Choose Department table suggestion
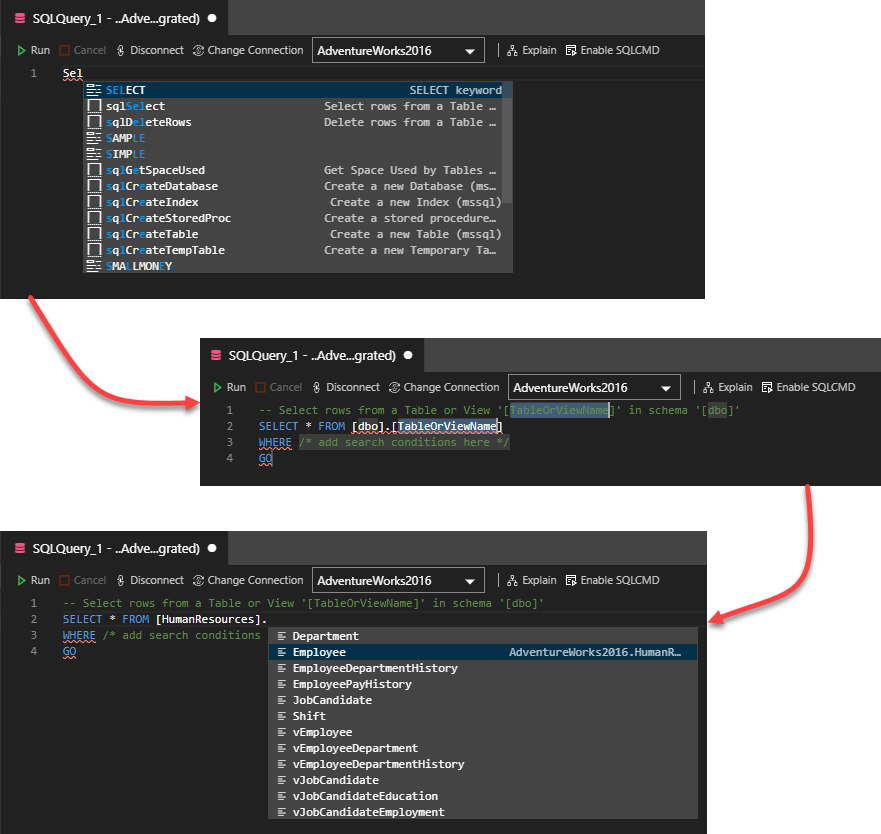 click(x=483, y=636)
